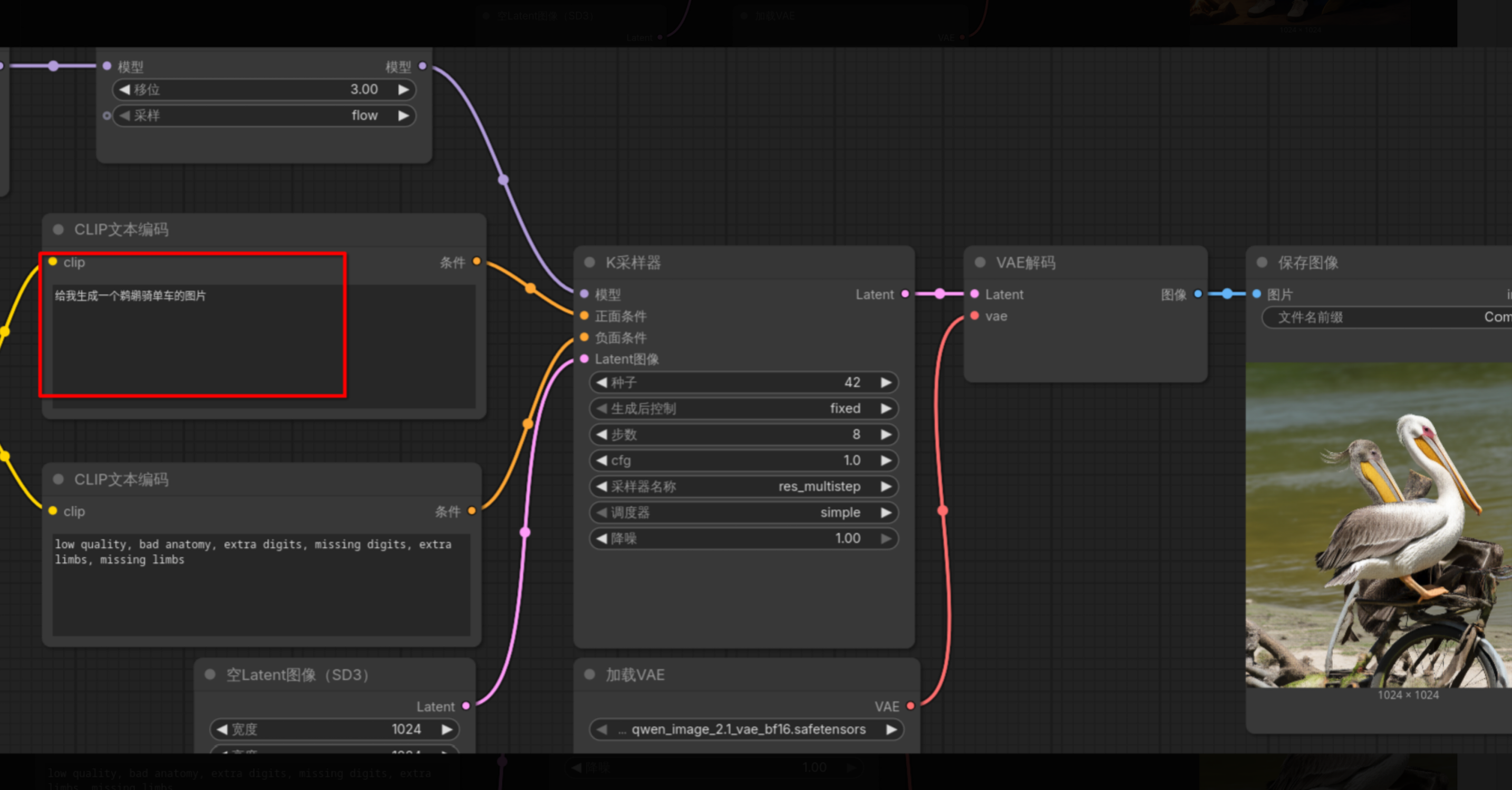
Task: Click seed 种子 increment arrow
Action: coord(886,383)
